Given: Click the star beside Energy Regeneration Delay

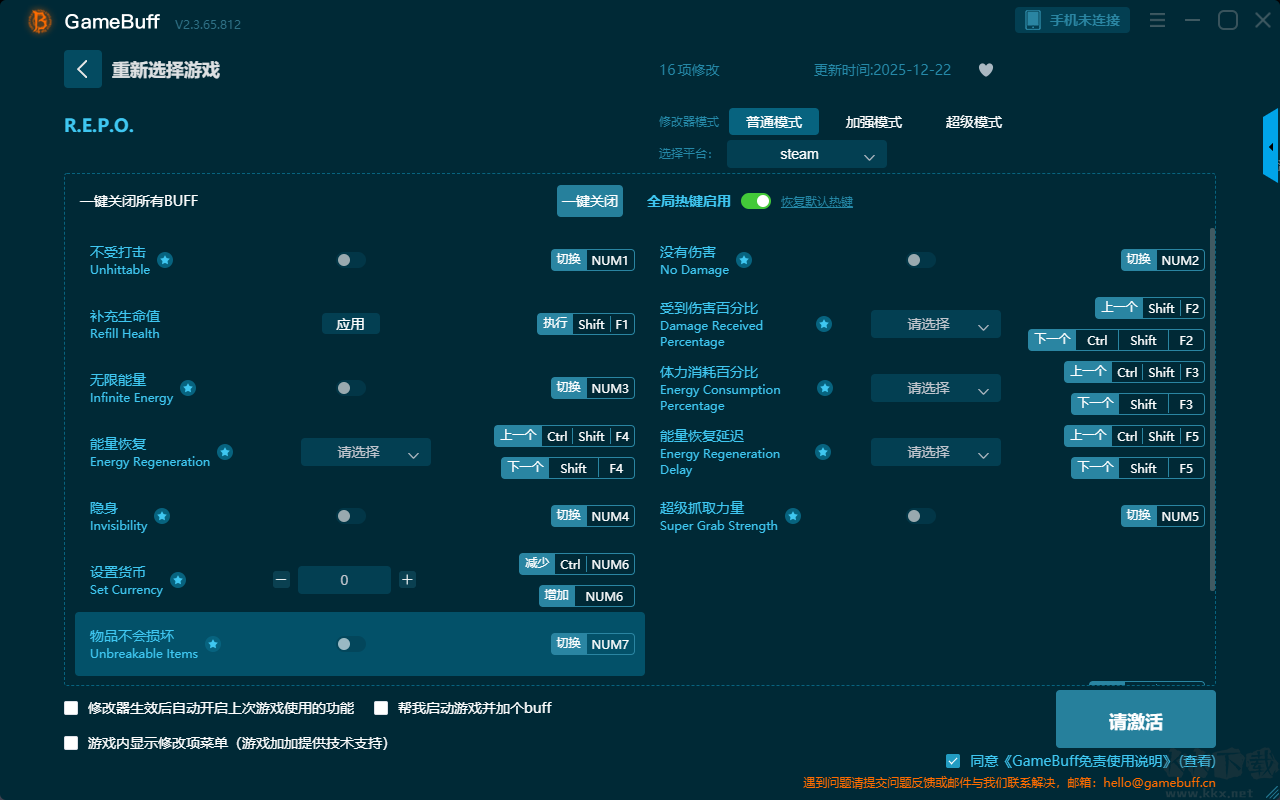Looking at the screenshot, I should [x=823, y=452].
